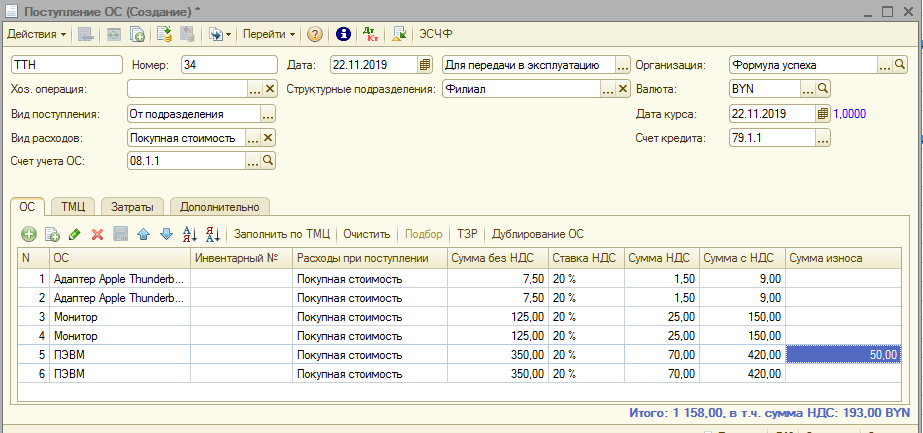Switch to the Затраты tab
Screen dimensions: 923x433
pos(132,207)
